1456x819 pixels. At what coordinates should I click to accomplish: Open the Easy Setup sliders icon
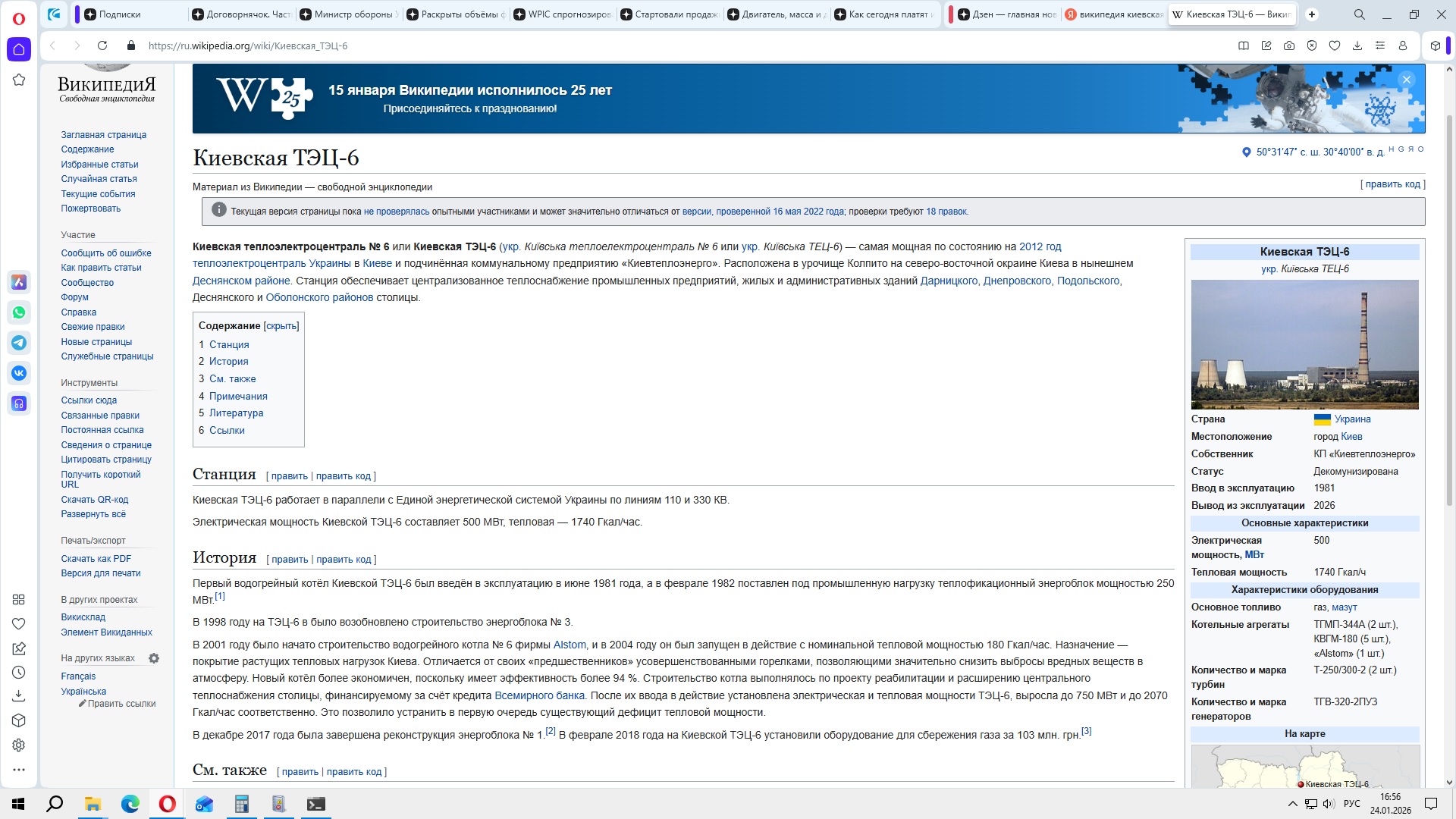1380,45
